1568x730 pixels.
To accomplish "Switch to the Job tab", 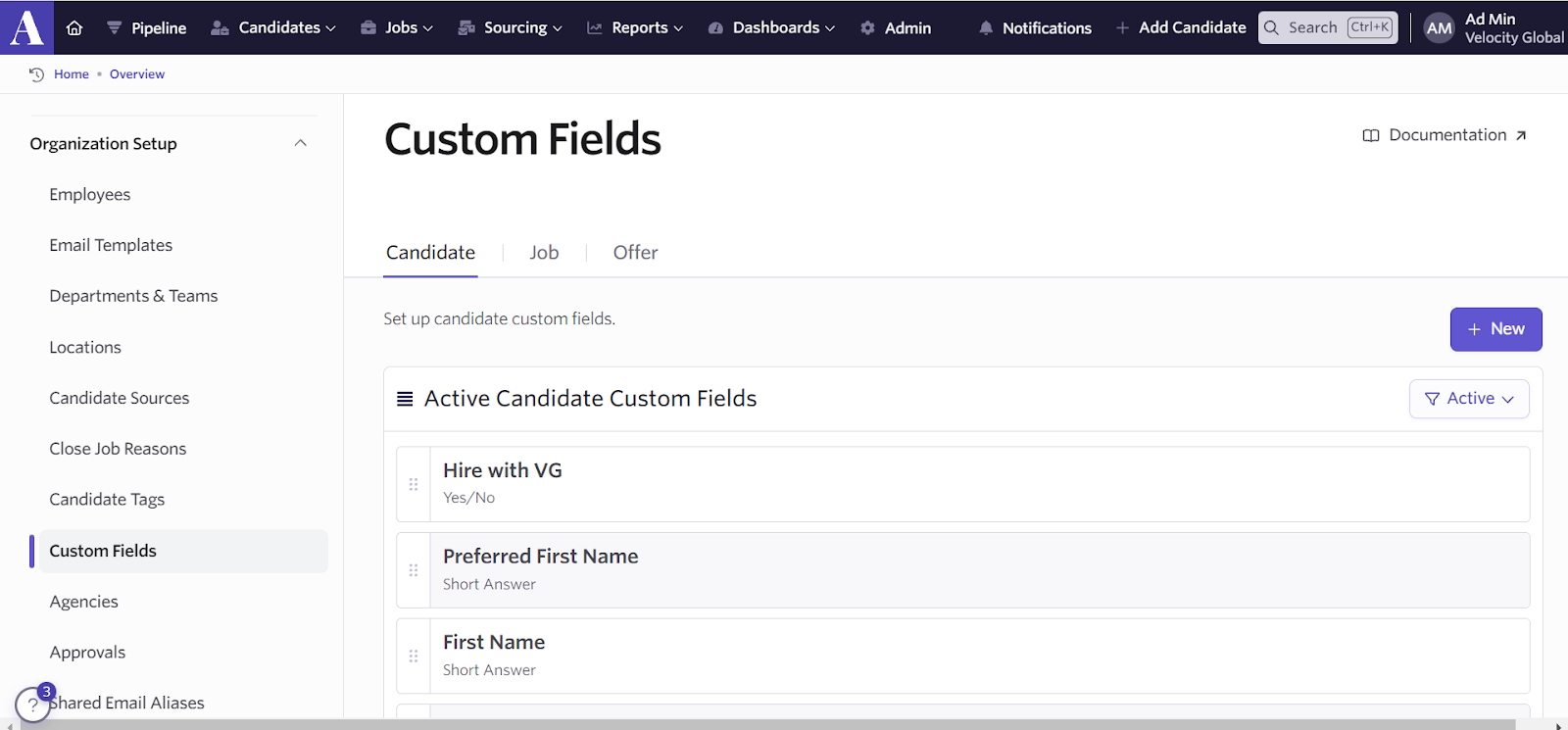I will pos(544,253).
